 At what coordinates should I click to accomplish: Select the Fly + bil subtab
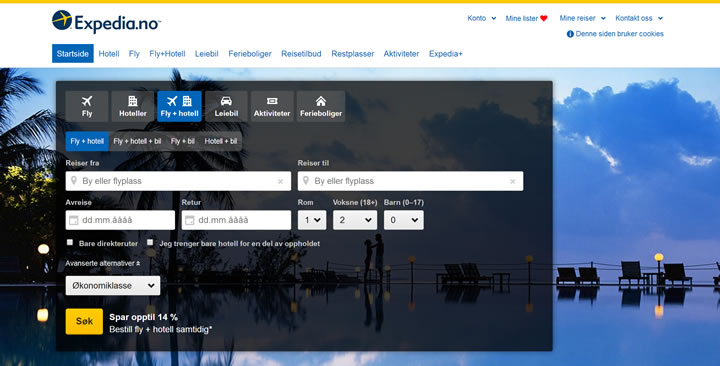click(183, 141)
